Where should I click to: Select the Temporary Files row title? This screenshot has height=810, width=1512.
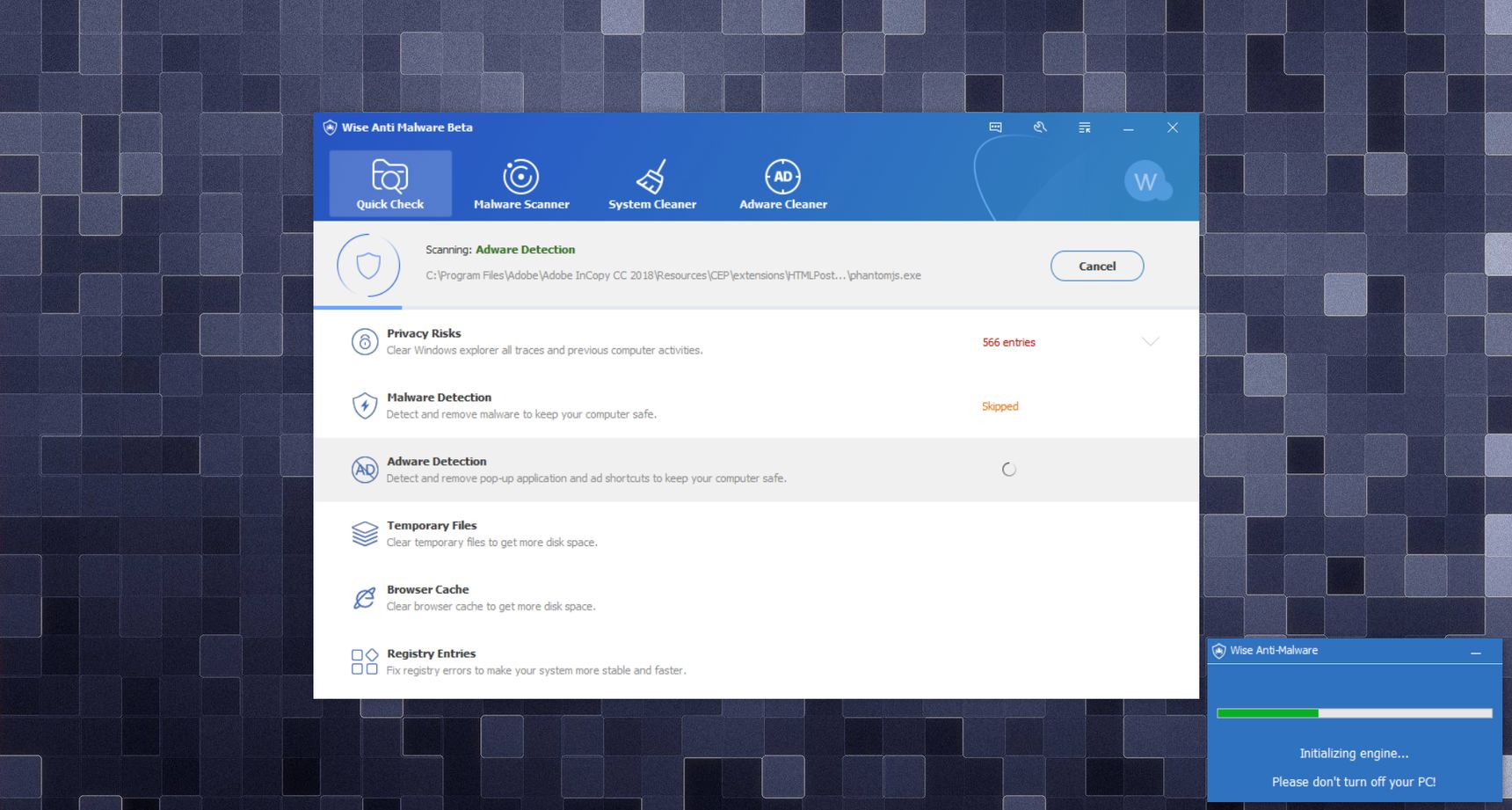(x=432, y=525)
